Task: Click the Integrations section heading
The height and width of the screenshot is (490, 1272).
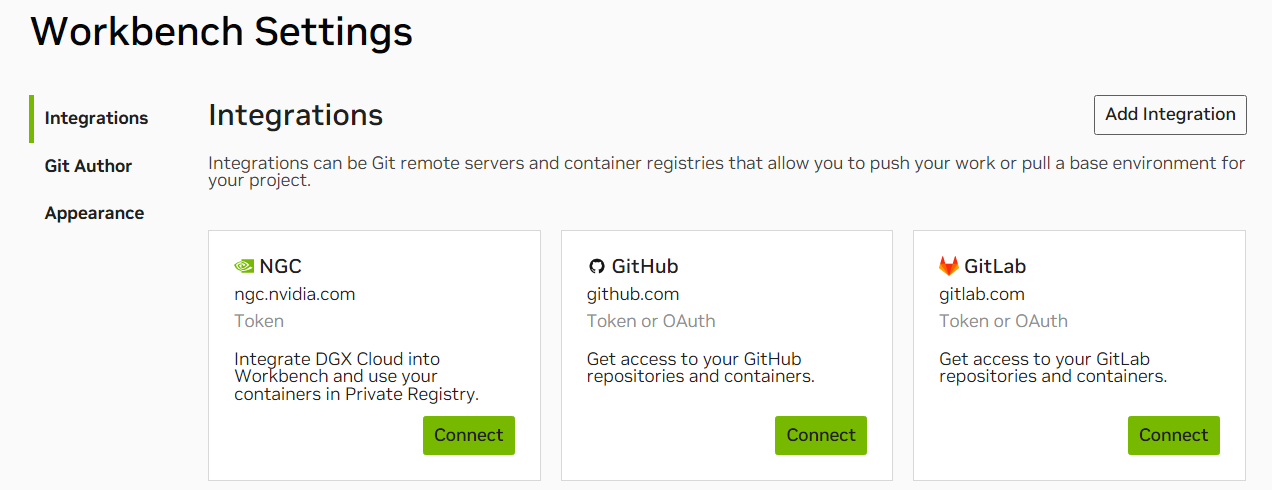Action: (295, 115)
